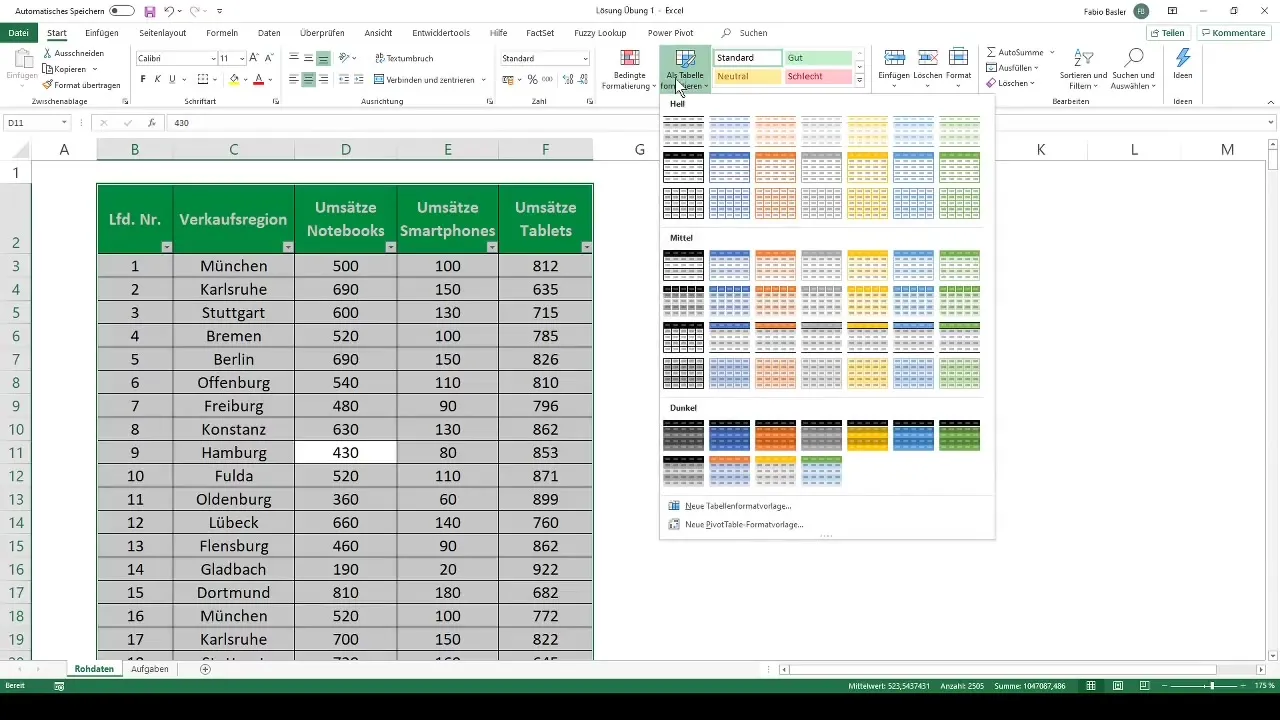Align text right in the ribbon

(324, 79)
